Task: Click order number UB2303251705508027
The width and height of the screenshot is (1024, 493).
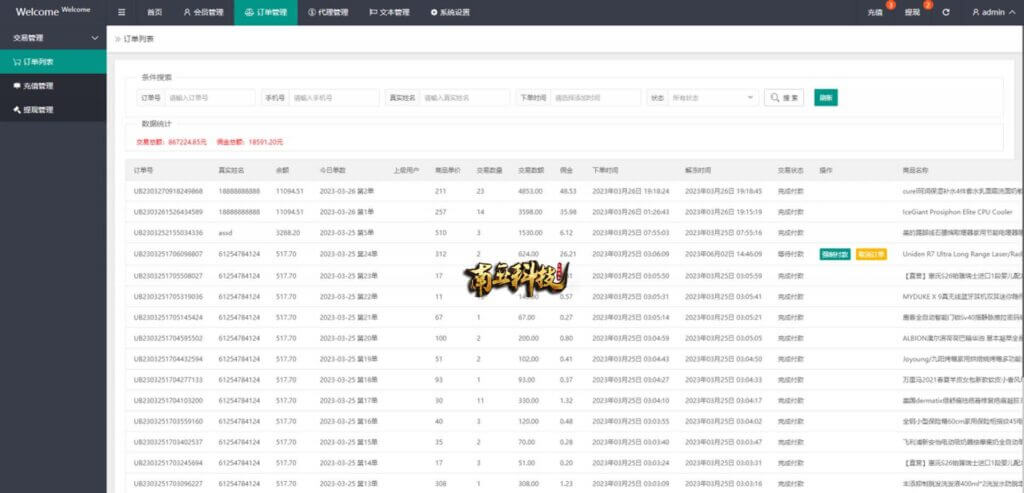Action: coord(168,276)
